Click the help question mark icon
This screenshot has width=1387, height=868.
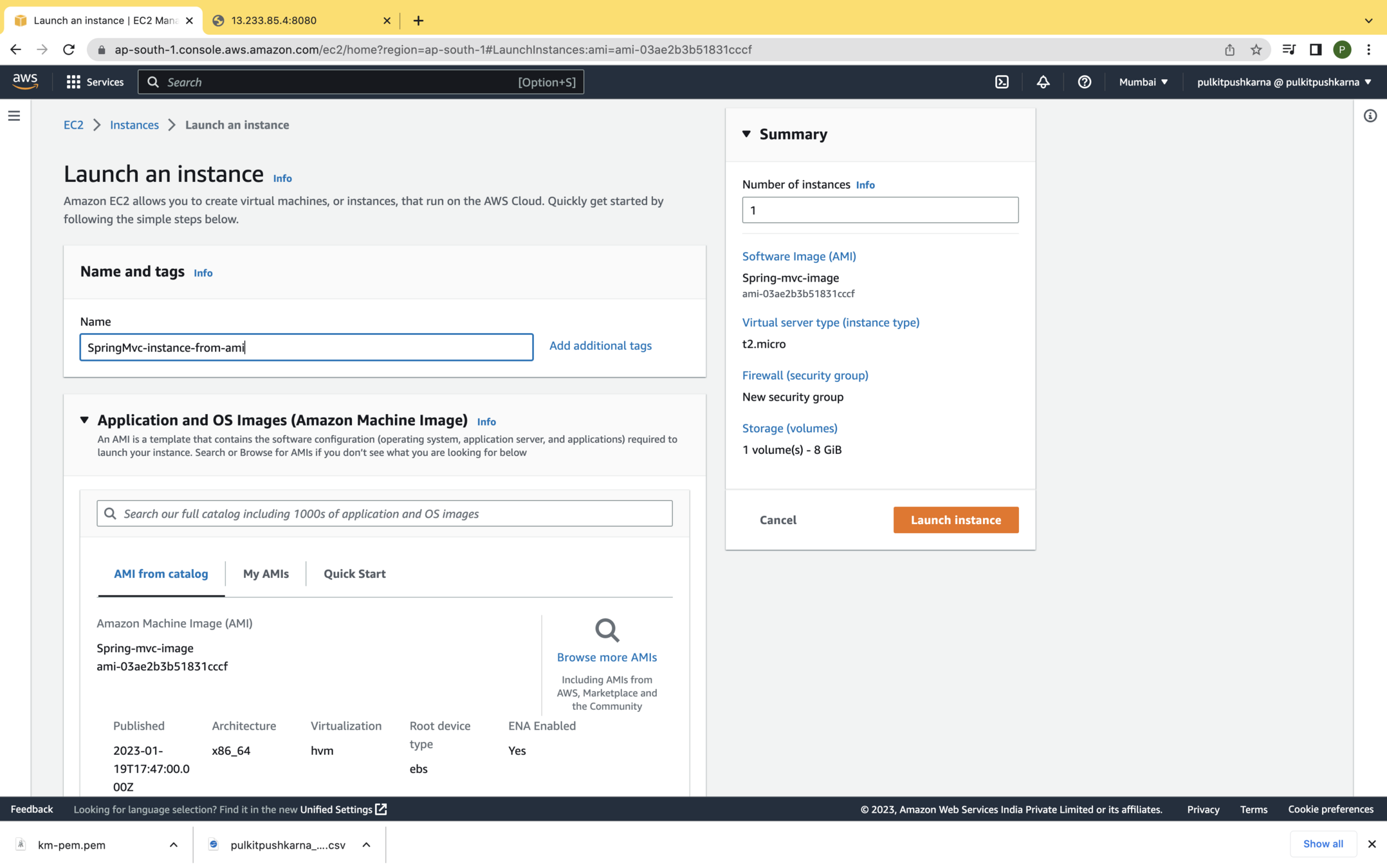point(1084,82)
